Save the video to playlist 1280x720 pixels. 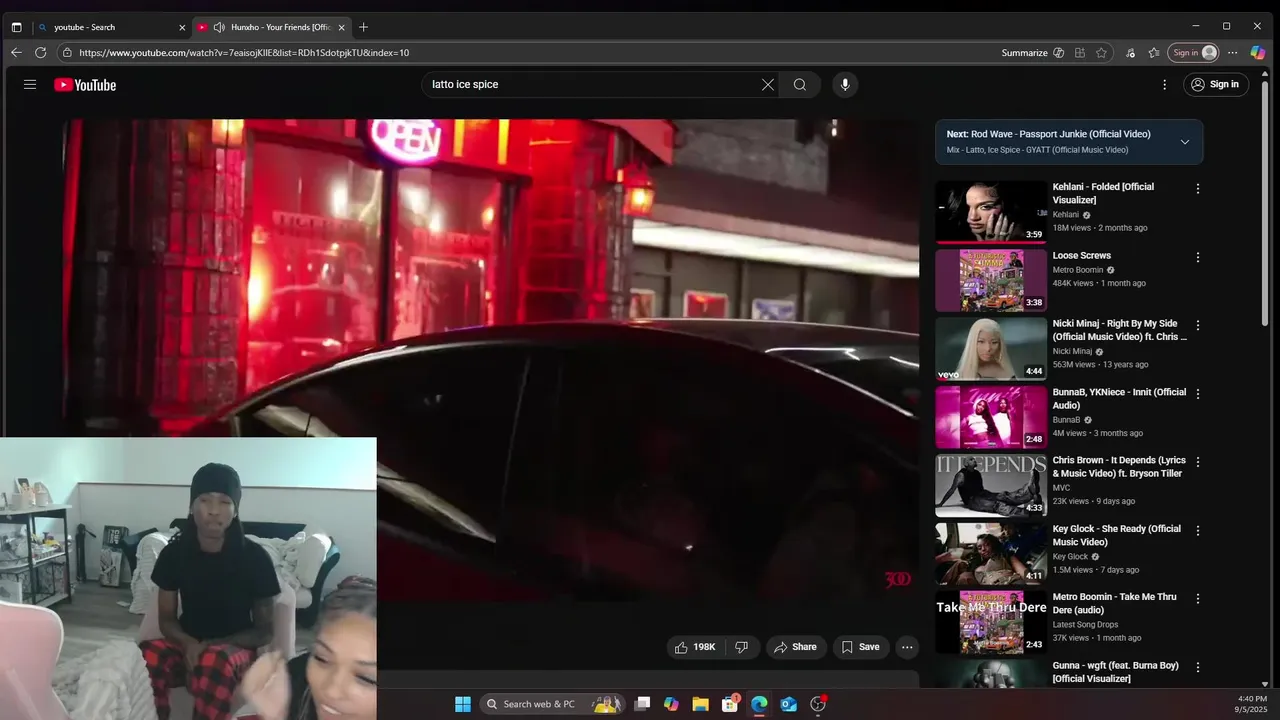point(860,647)
